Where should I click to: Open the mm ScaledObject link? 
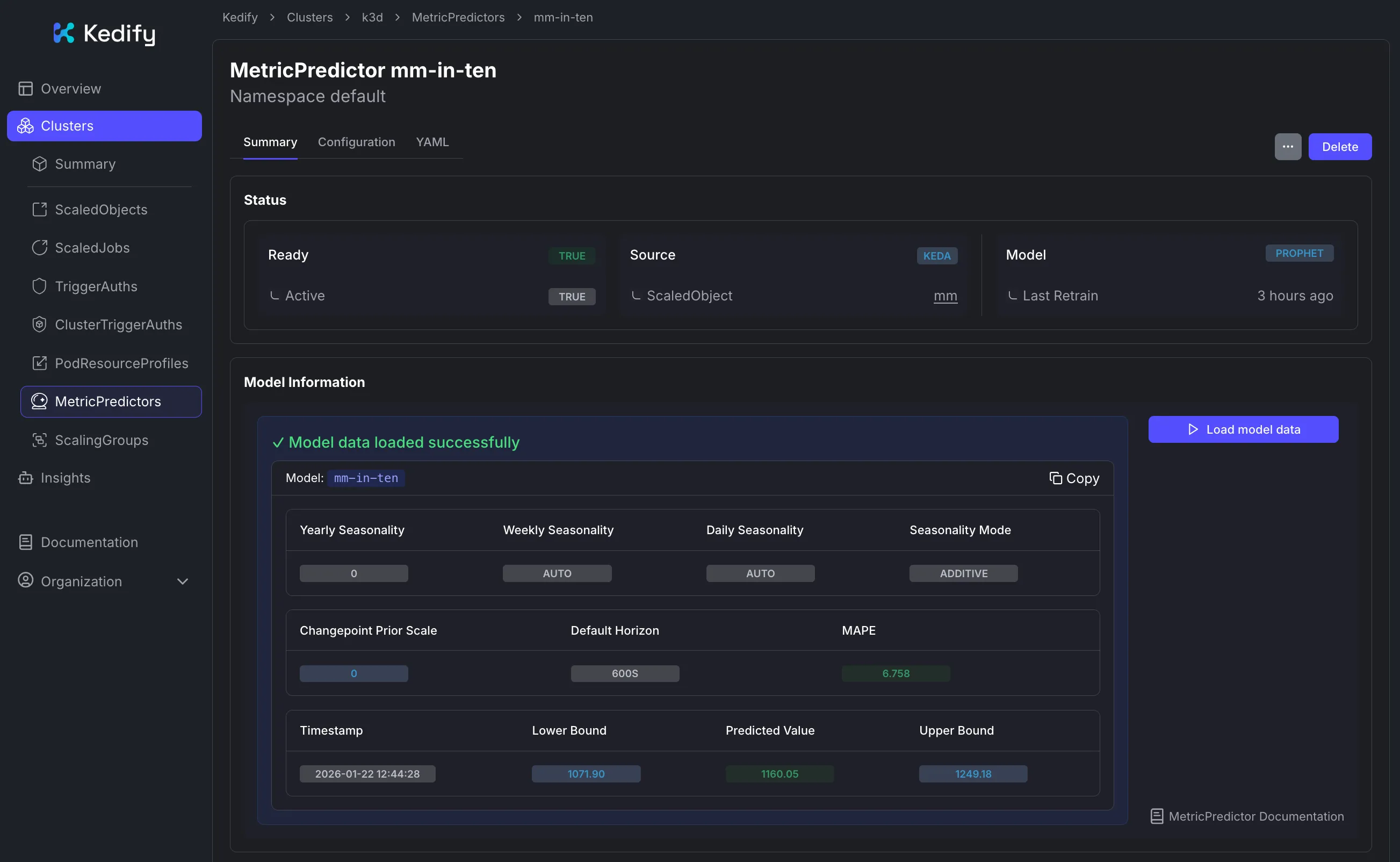point(946,296)
